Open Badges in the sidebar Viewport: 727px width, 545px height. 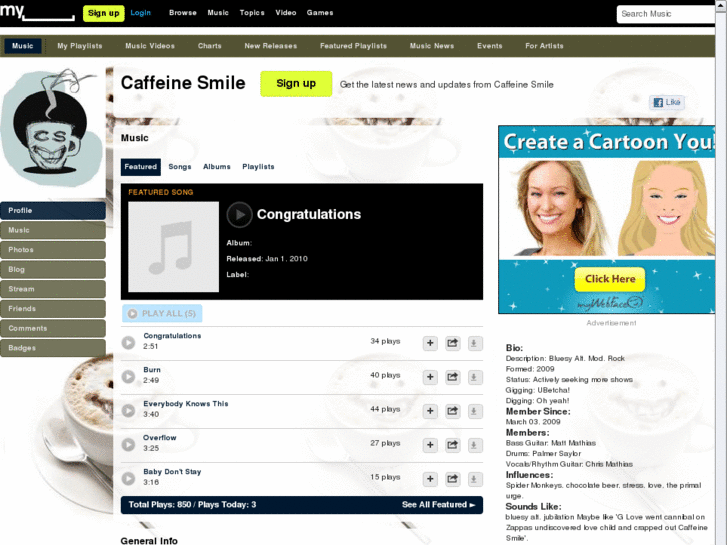pyautogui.click(x=53, y=348)
